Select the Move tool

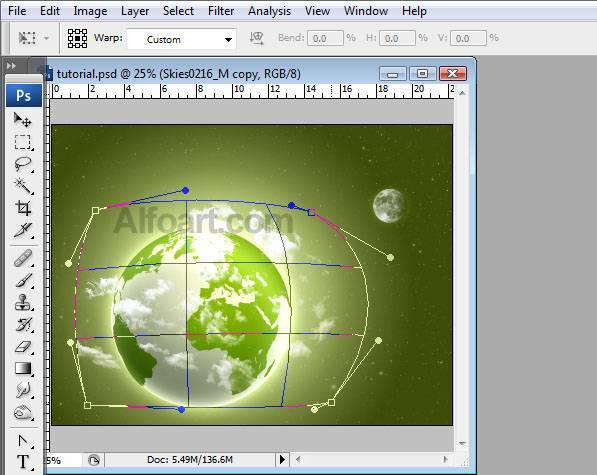[x=22, y=120]
